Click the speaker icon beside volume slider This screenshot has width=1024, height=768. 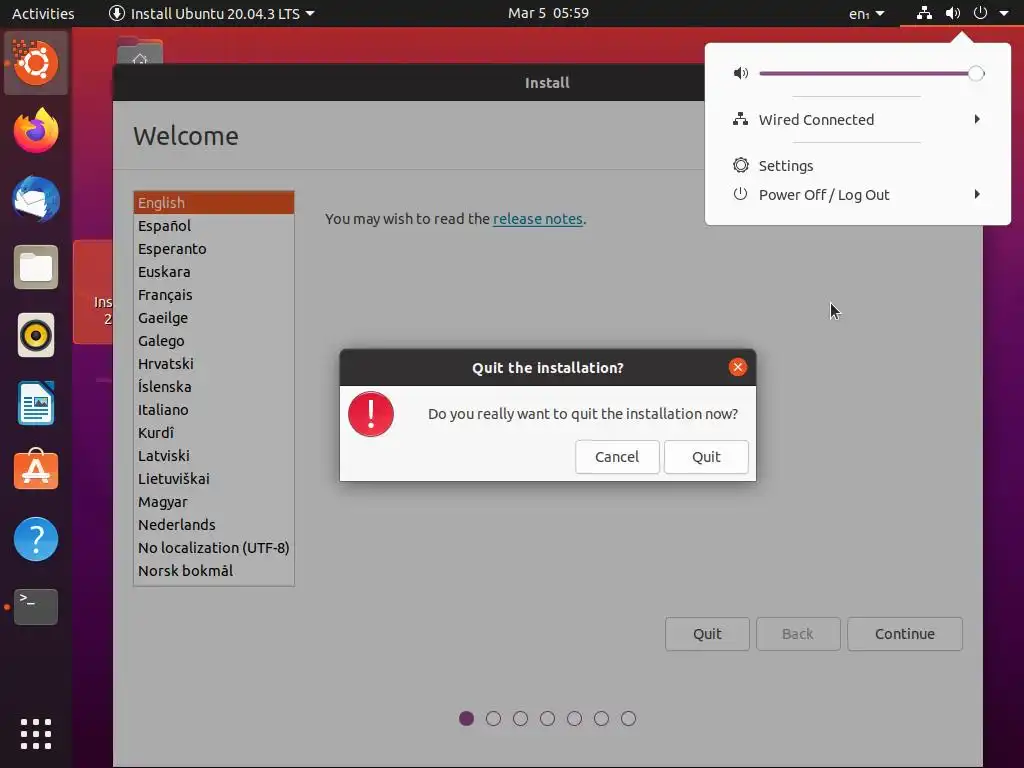click(741, 73)
